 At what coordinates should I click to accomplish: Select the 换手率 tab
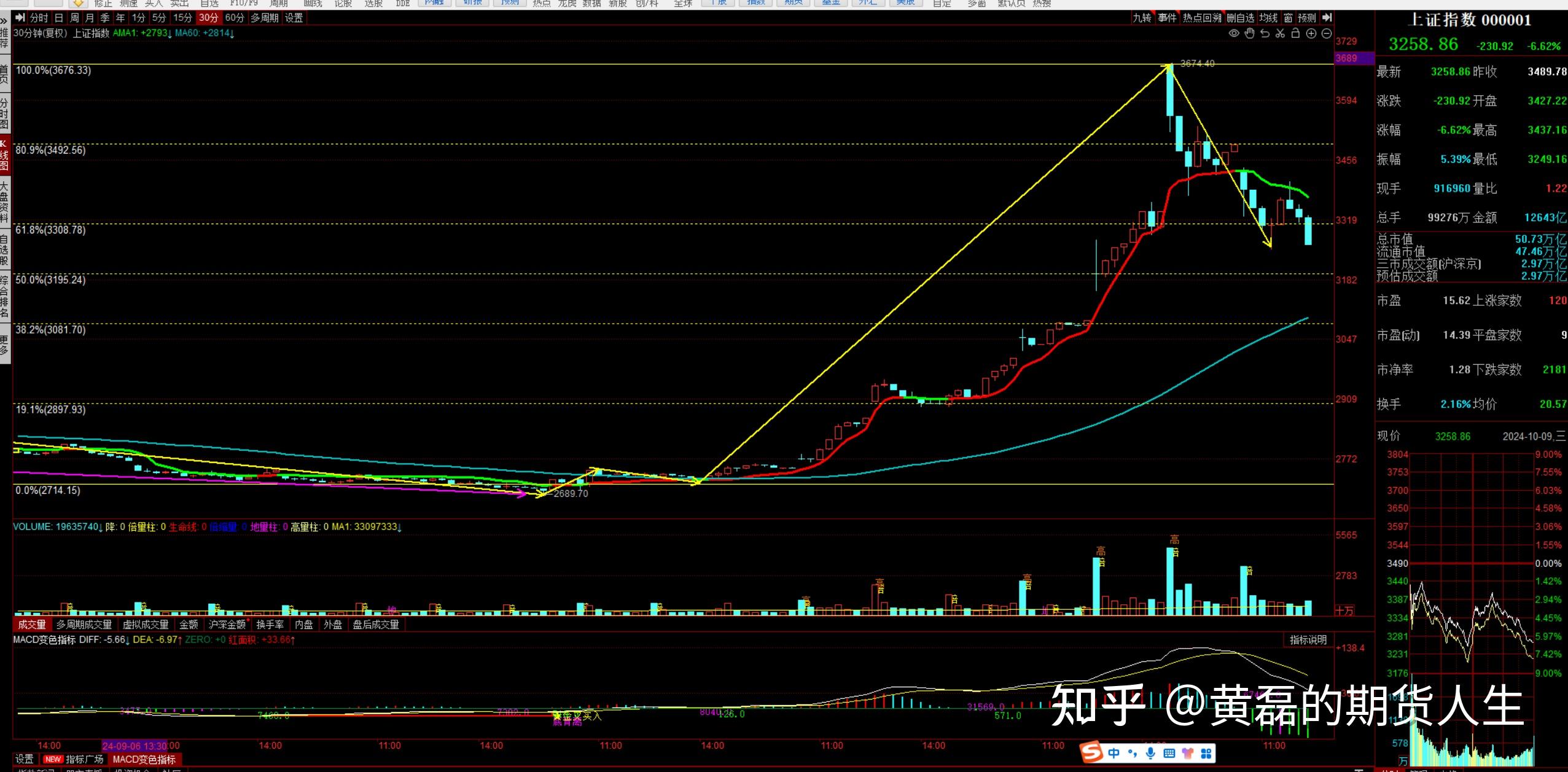[270, 625]
